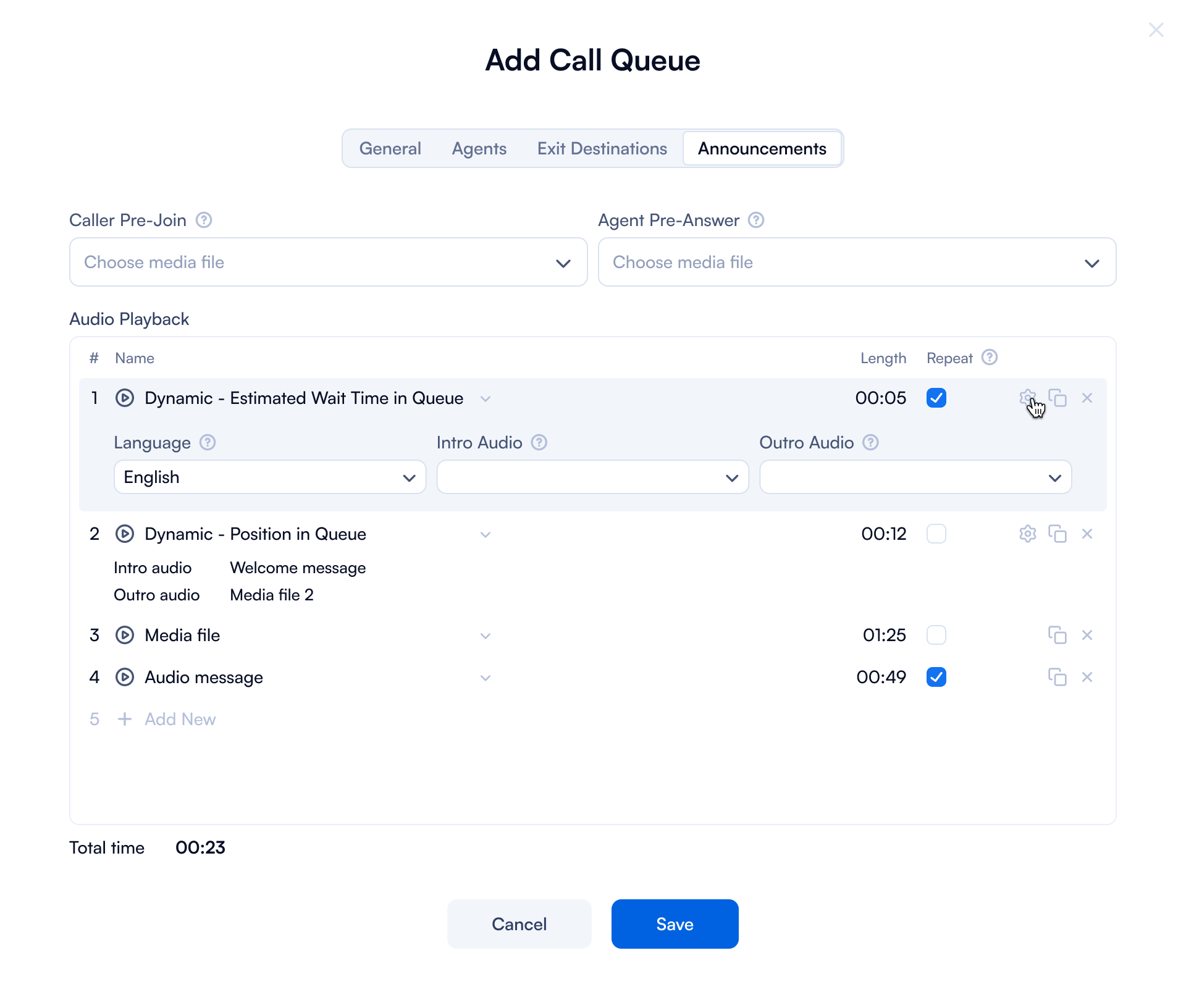1186x1008 pixels.
Task: Open the Caller Pre-Join media dropdown
Action: tap(328, 262)
